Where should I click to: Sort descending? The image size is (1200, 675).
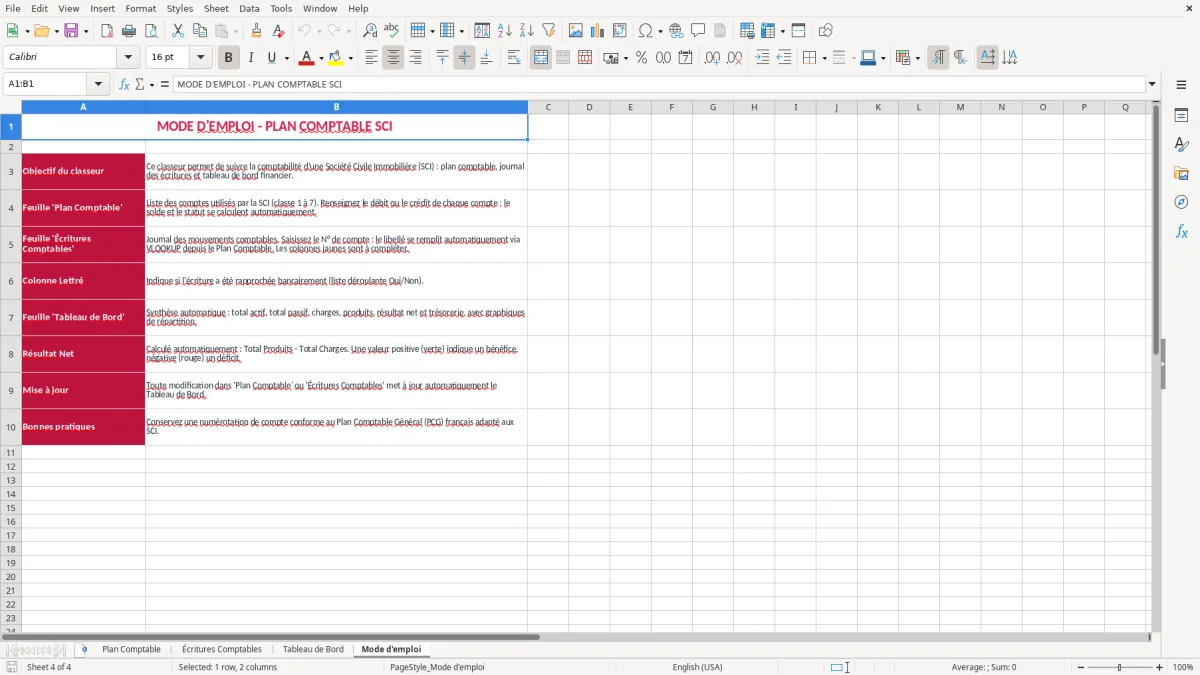[527, 31]
